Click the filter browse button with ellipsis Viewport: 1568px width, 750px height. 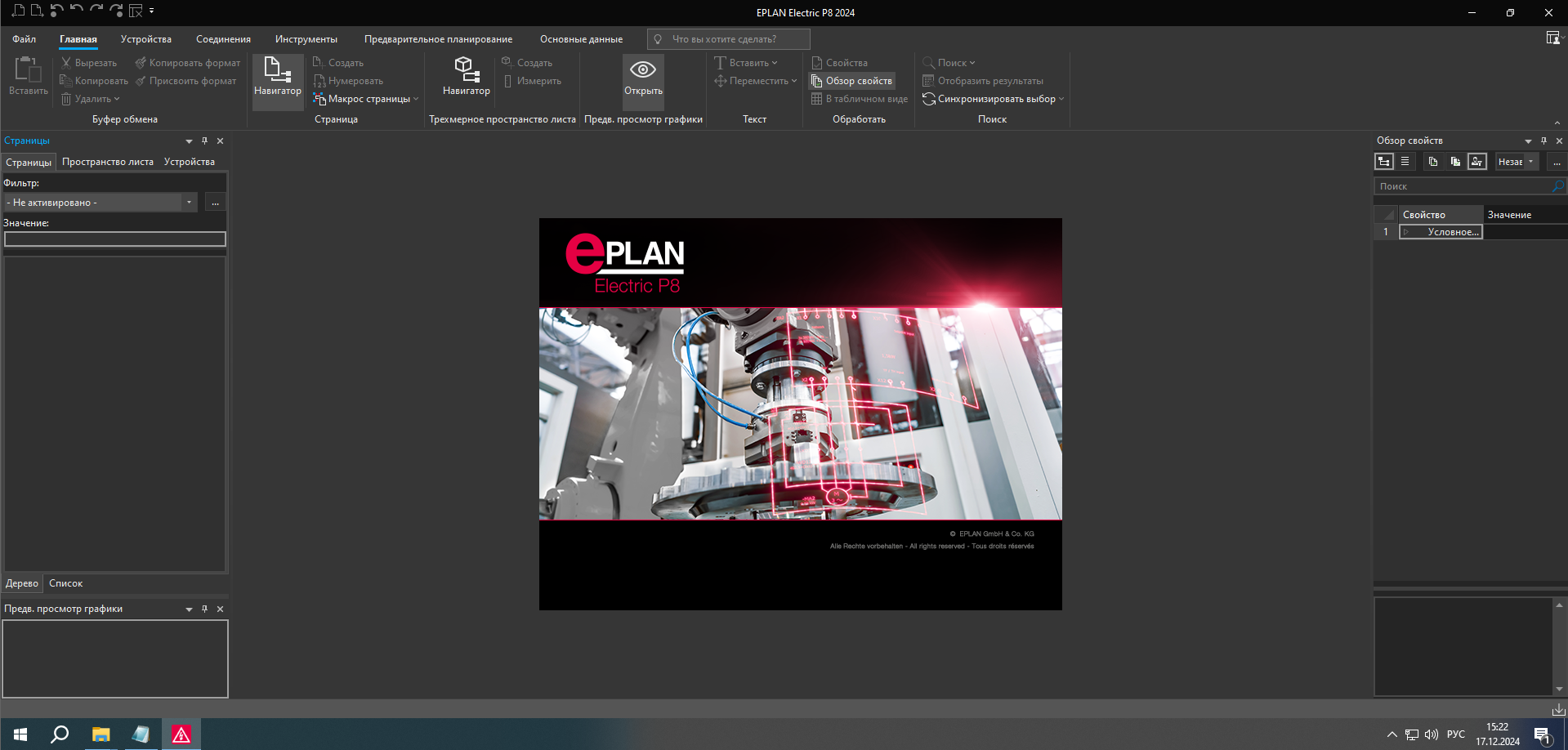[214, 202]
